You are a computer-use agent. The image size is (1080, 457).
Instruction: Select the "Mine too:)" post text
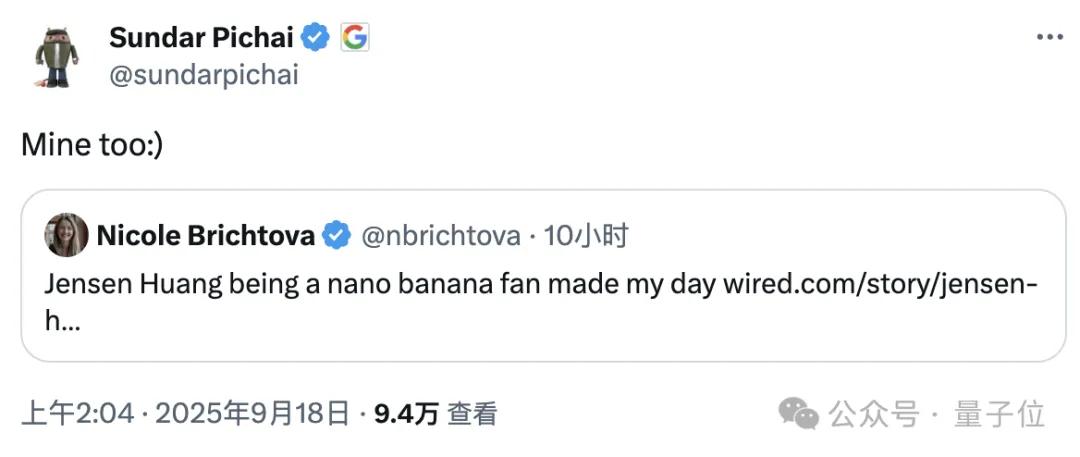(92, 145)
